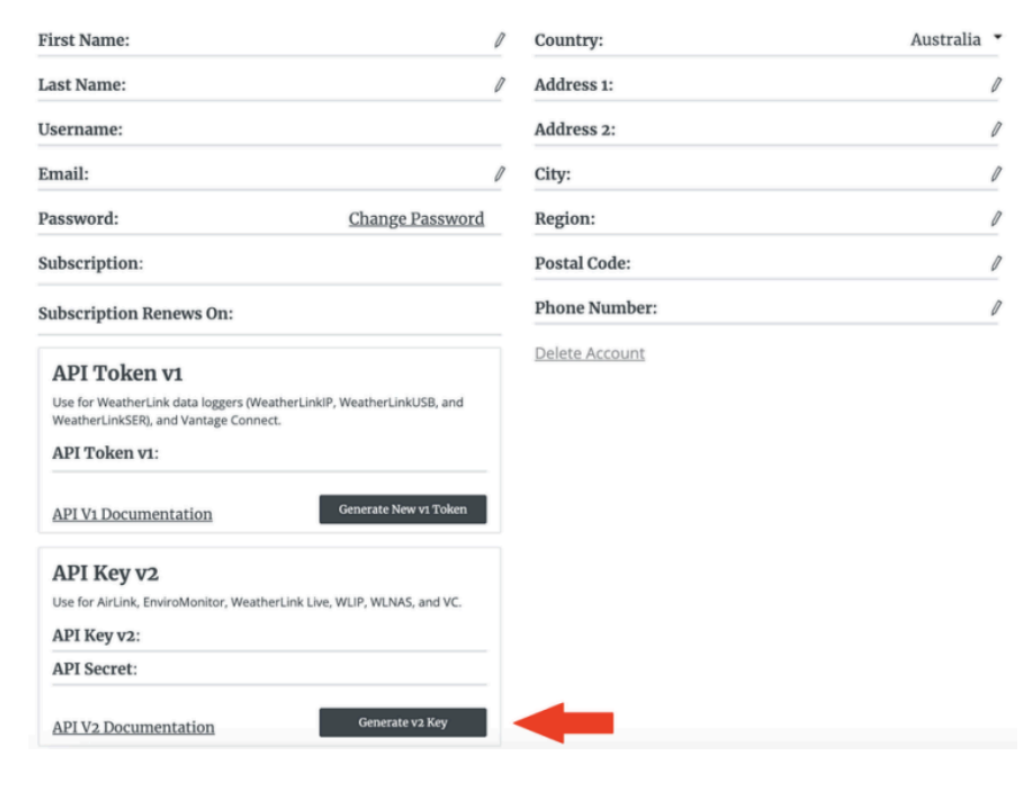Click the First Name field
This screenshot has width=1036, height=798.
click(270, 40)
